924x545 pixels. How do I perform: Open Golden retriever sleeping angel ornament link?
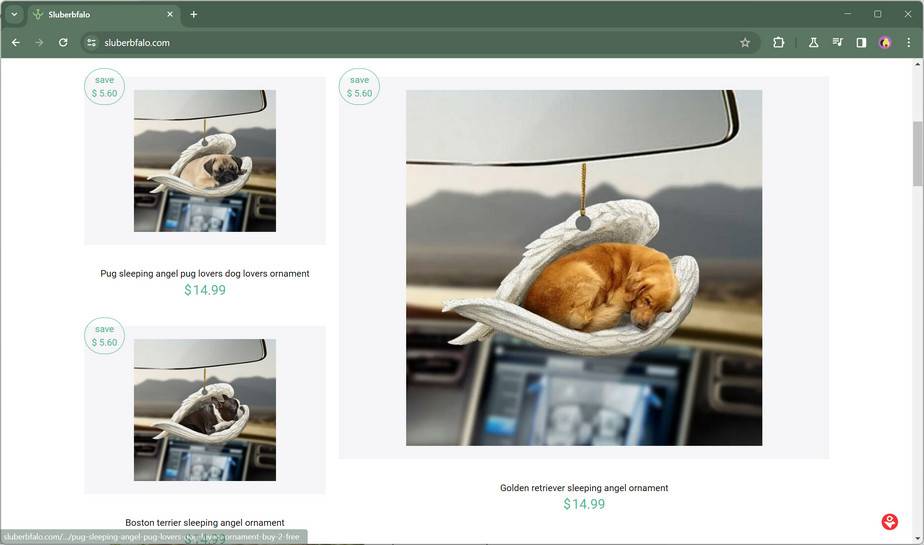tap(584, 488)
